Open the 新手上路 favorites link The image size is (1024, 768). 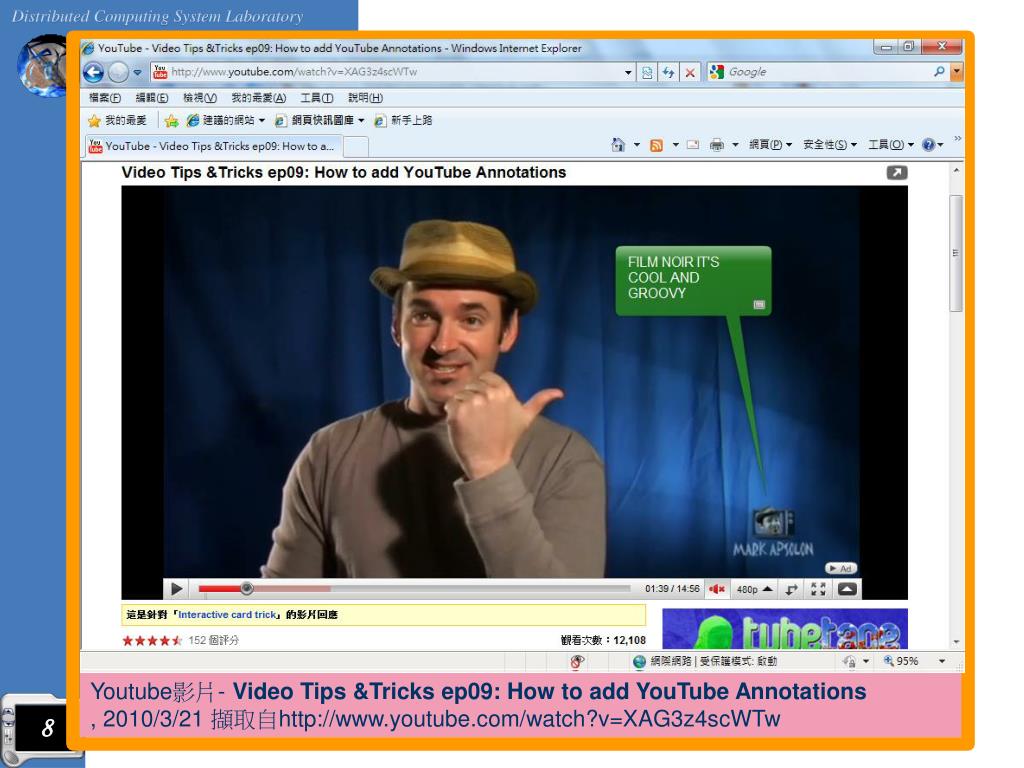(404, 120)
